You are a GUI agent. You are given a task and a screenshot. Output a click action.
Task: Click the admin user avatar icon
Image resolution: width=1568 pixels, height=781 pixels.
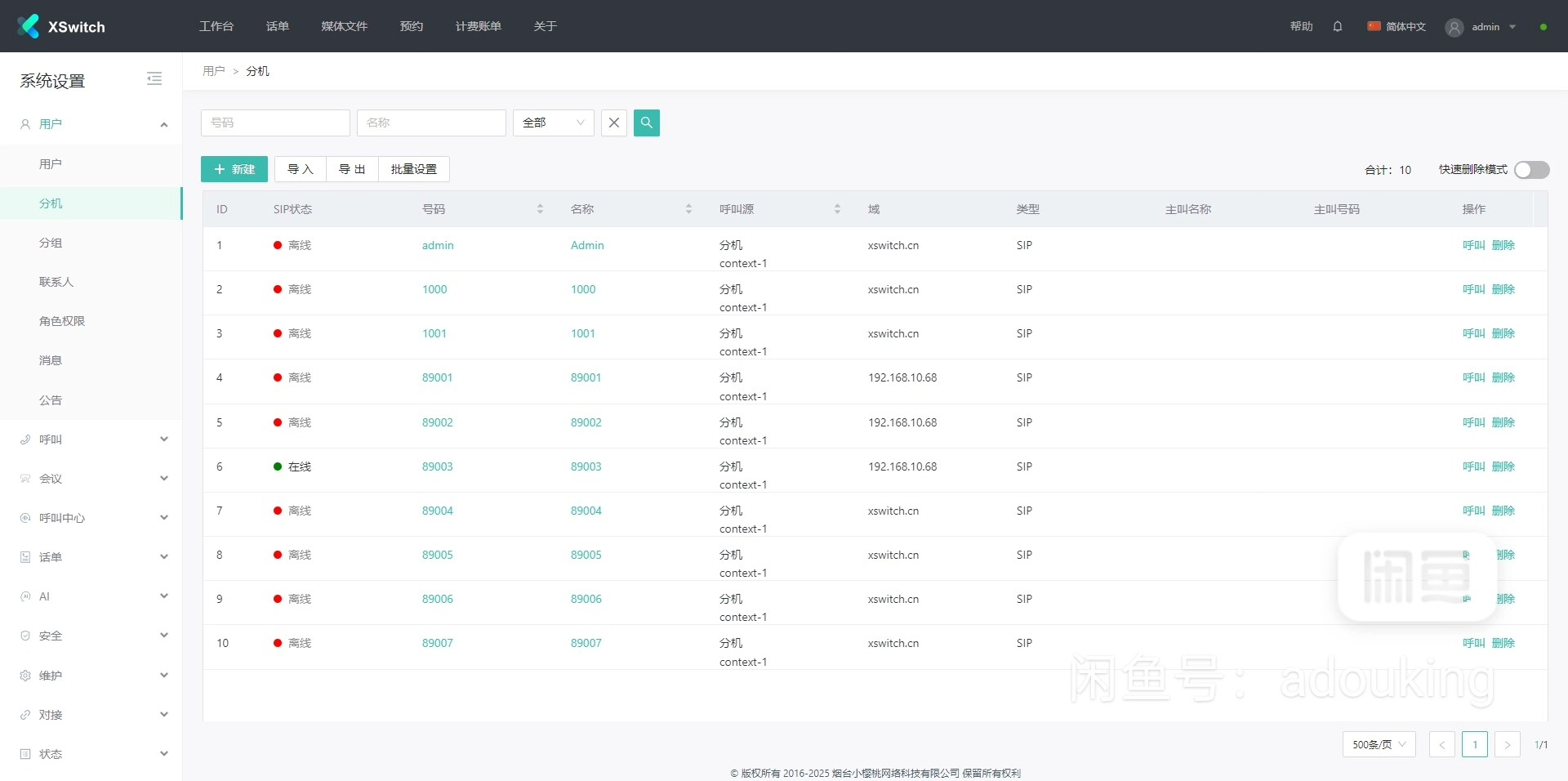[1454, 27]
